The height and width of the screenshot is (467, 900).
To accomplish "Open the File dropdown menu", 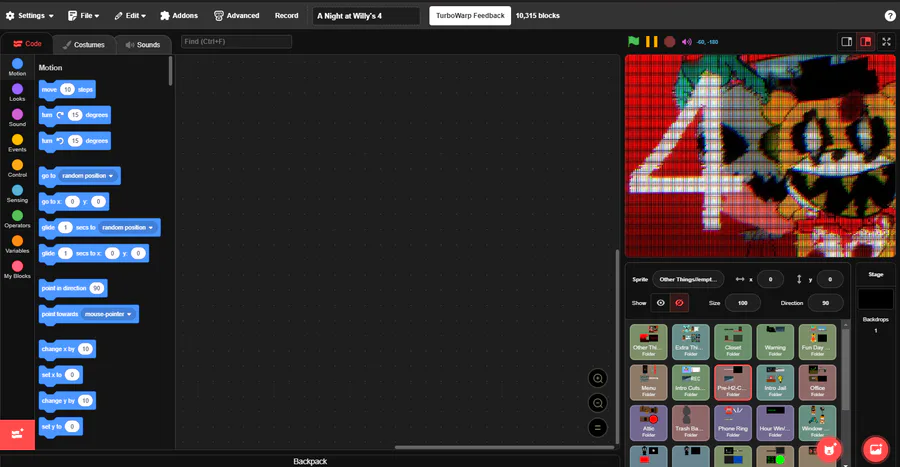I will pos(84,15).
